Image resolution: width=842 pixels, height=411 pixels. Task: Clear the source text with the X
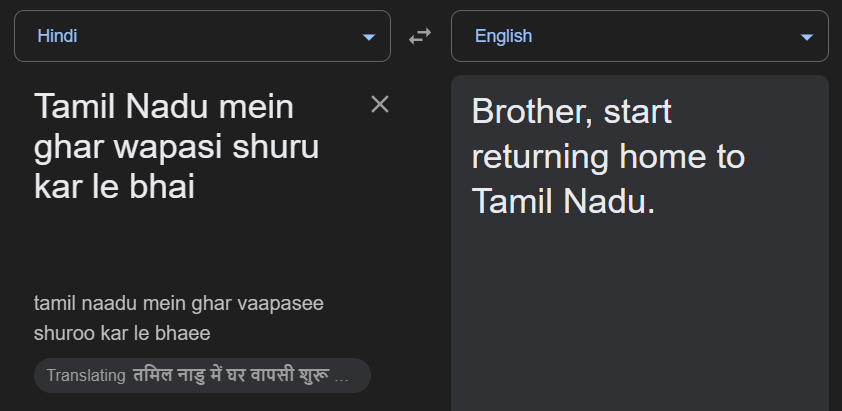click(380, 104)
